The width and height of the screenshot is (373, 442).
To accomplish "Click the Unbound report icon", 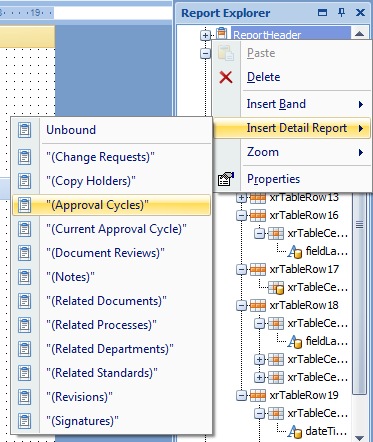I will pos(24,130).
